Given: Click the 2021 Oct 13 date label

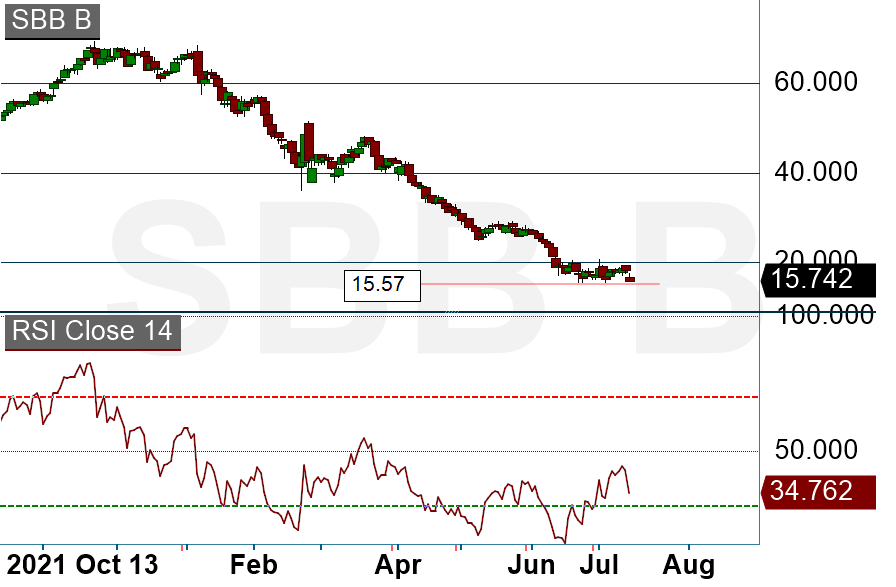Looking at the screenshot, I should (82, 565).
